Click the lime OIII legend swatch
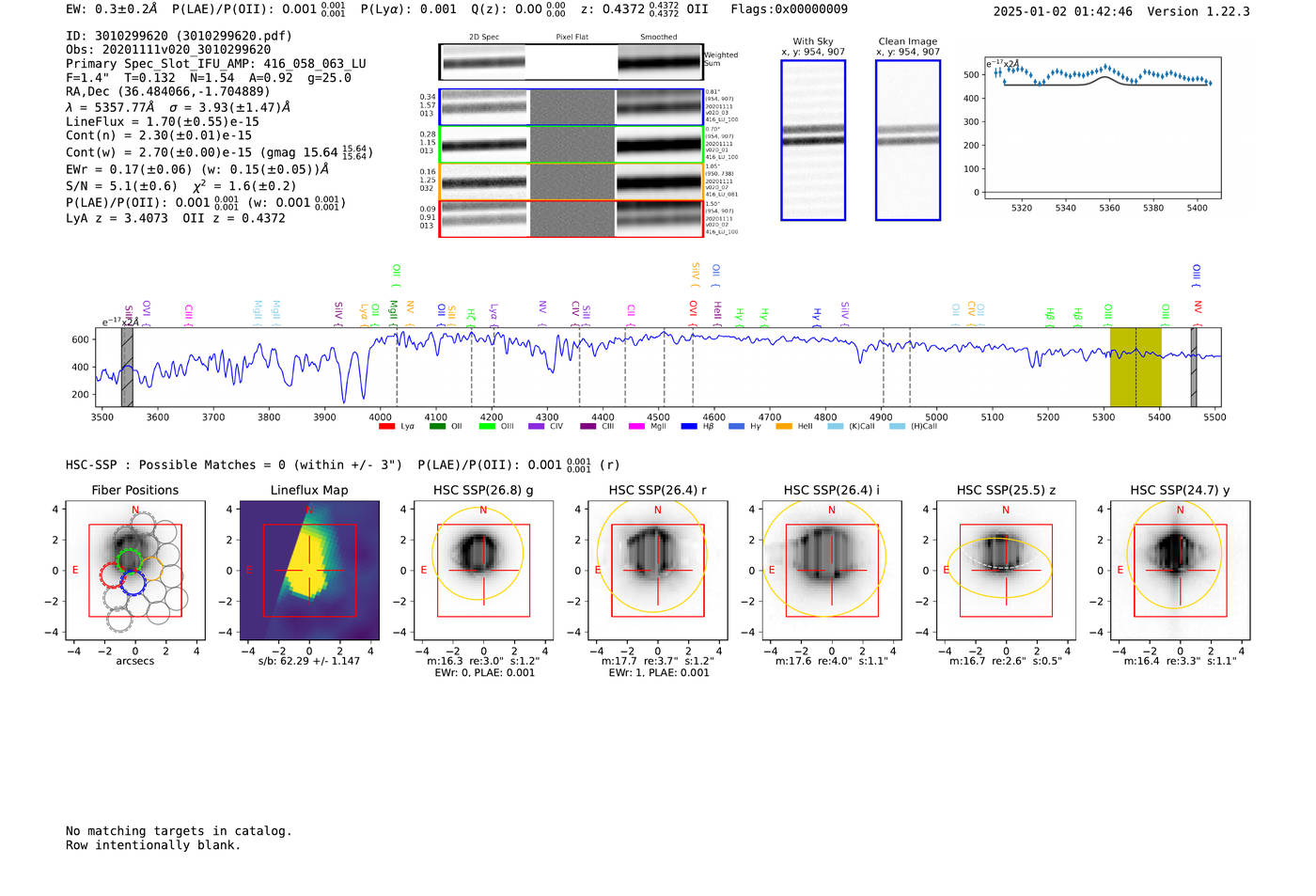Image resolution: width=1316 pixels, height=896 pixels. coord(487,427)
